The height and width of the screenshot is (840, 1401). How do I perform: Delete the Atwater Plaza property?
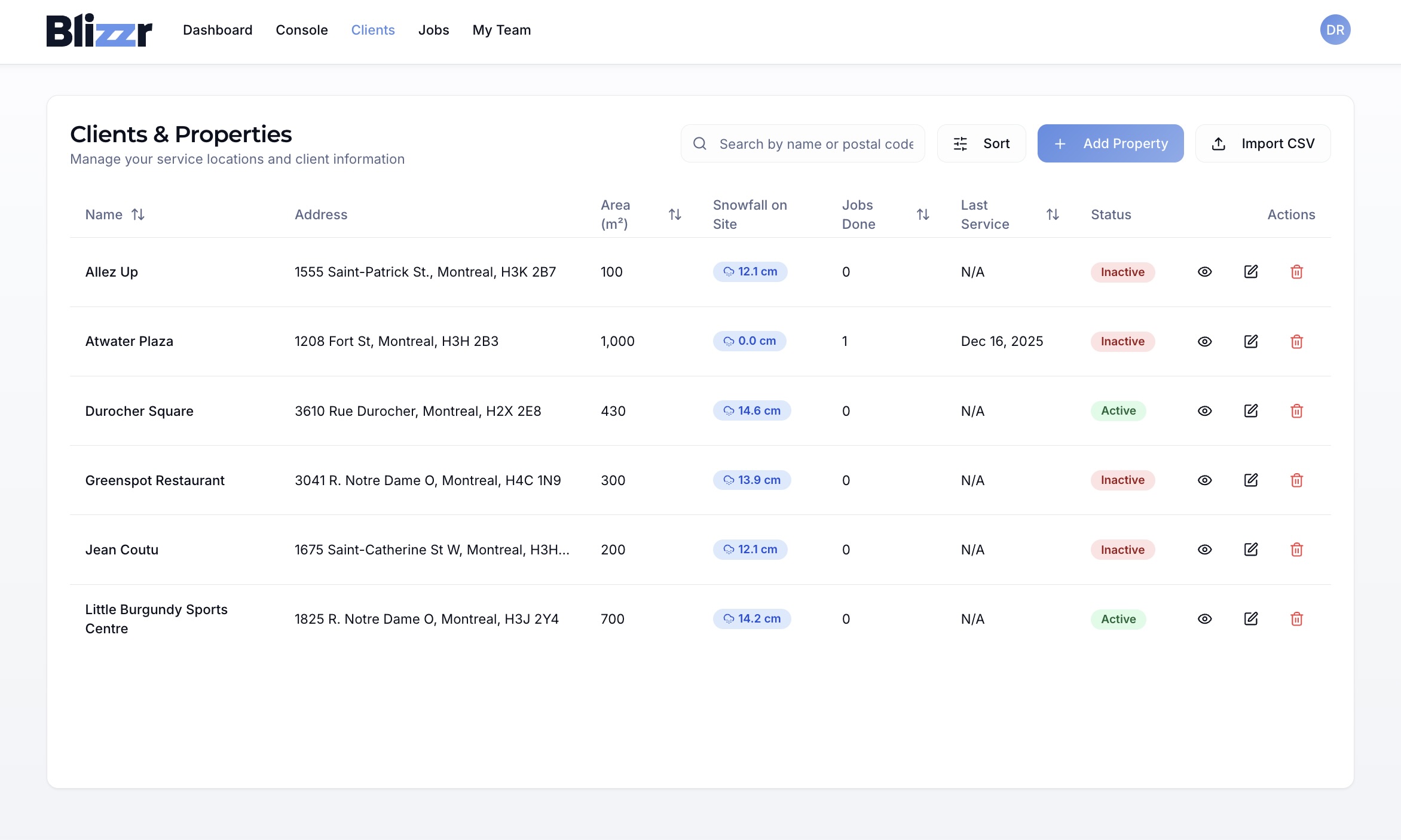pyautogui.click(x=1297, y=341)
